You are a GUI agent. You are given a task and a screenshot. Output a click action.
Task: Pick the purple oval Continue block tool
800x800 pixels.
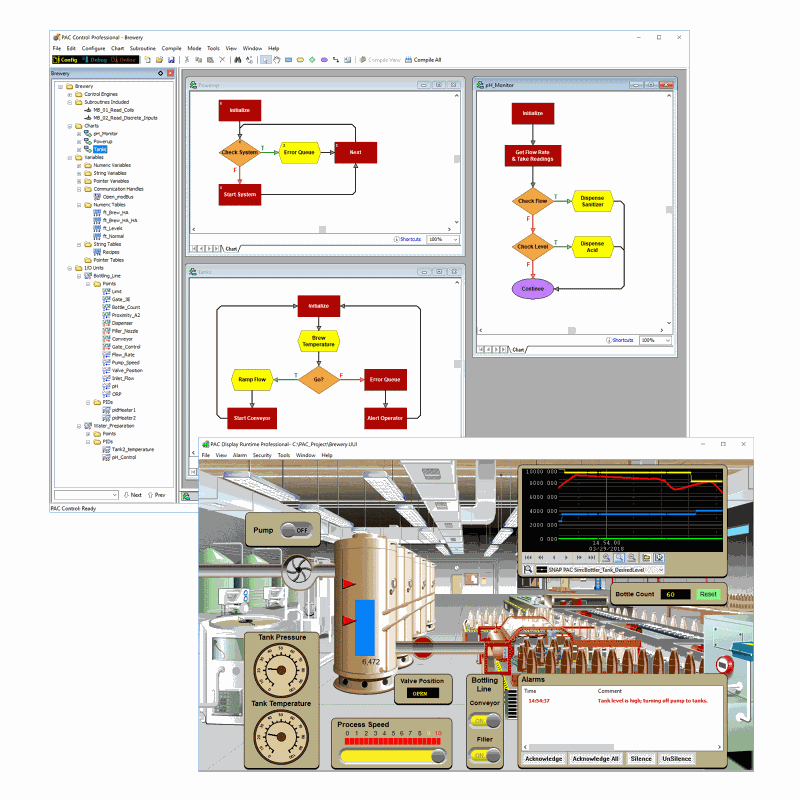point(322,60)
